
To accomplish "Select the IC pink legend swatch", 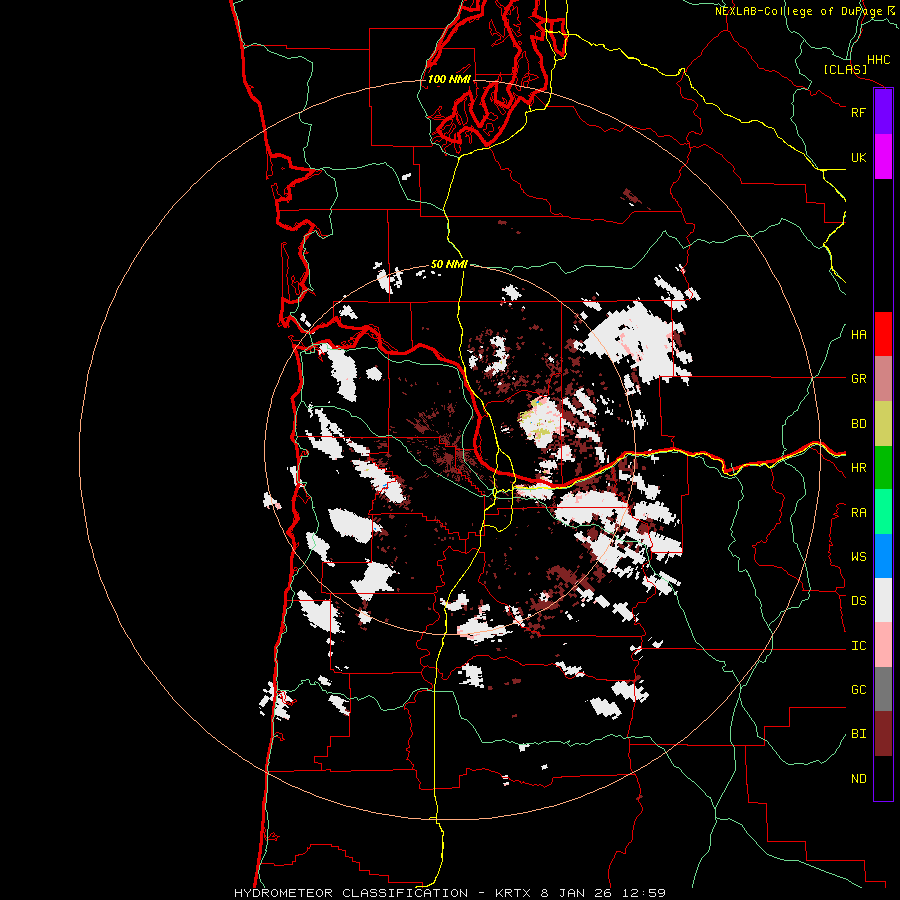I will 883,645.
